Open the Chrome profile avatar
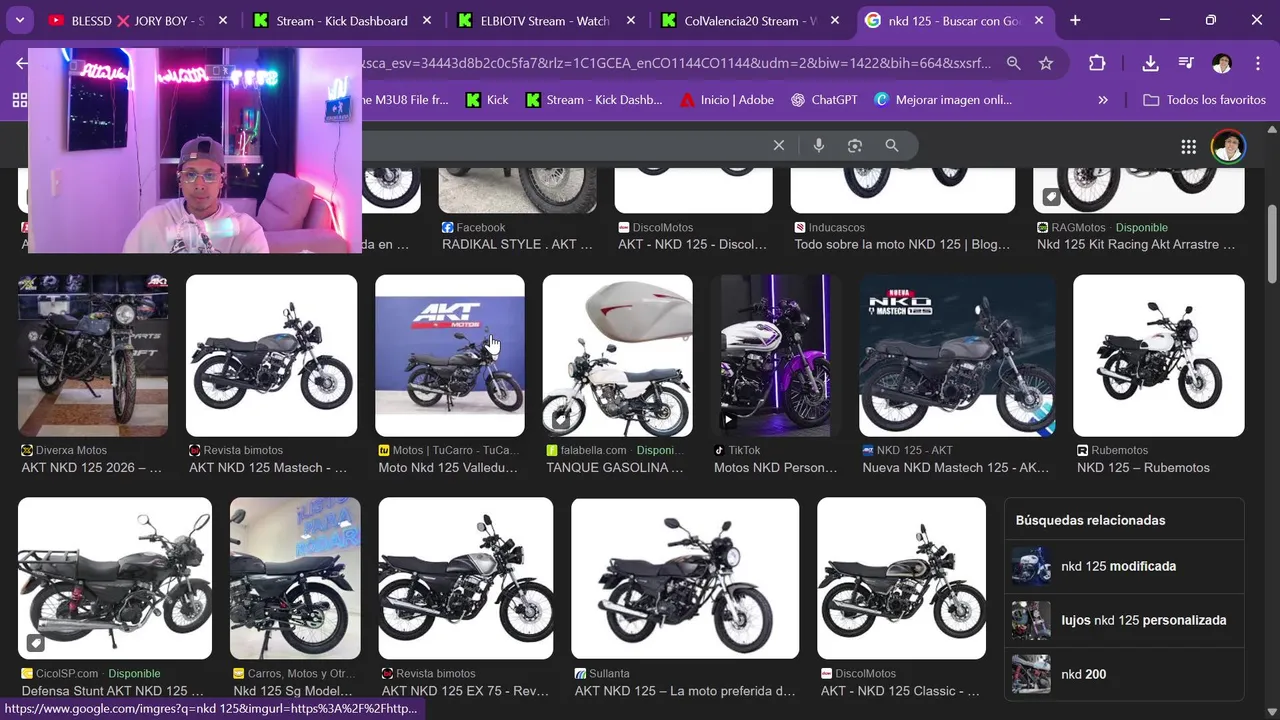Image resolution: width=1280 pixels, height=720 pixels. point(1221,63)
